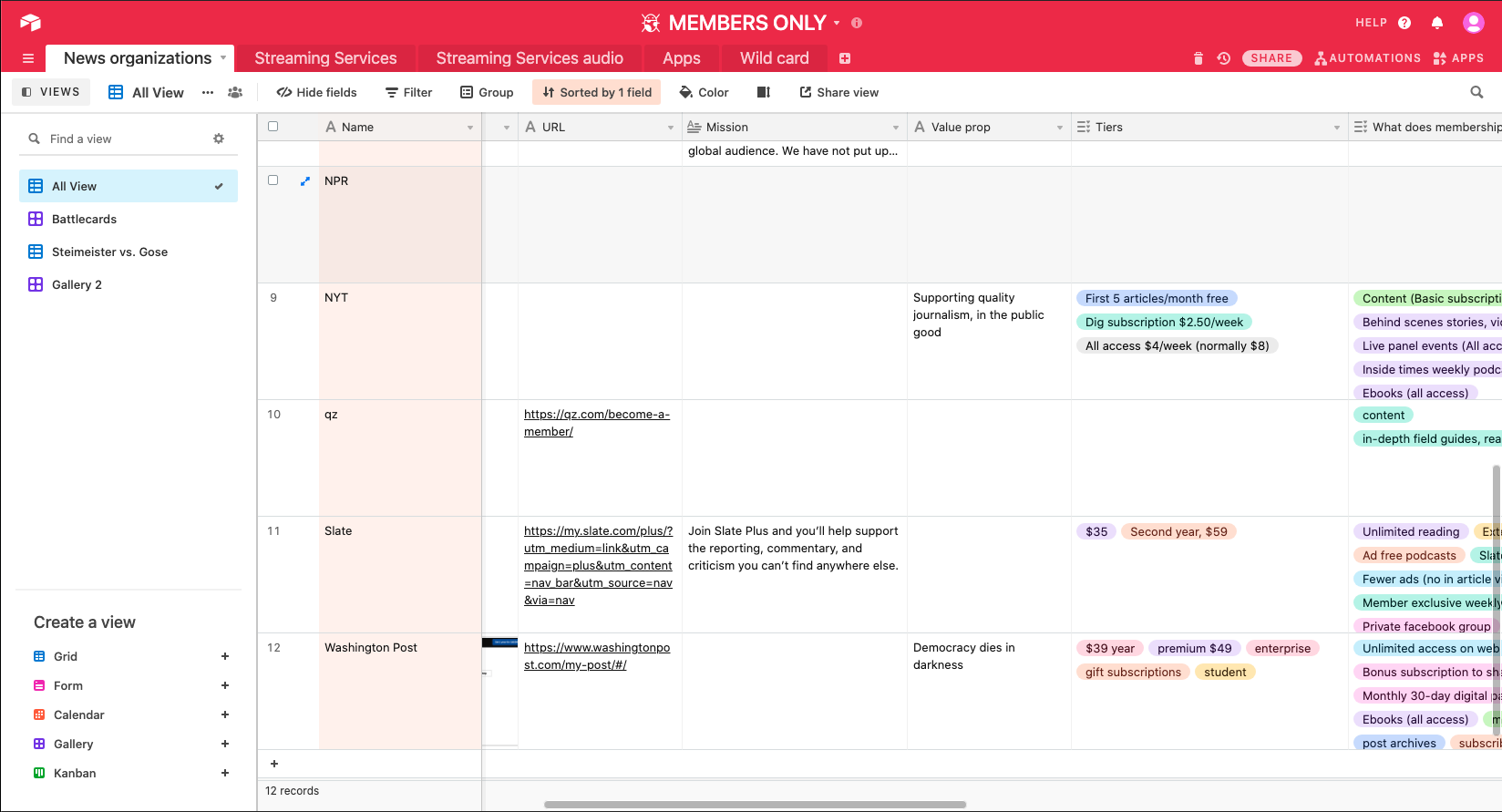
Task: Create a new Kanban view
Action: (x=130, y=773)
